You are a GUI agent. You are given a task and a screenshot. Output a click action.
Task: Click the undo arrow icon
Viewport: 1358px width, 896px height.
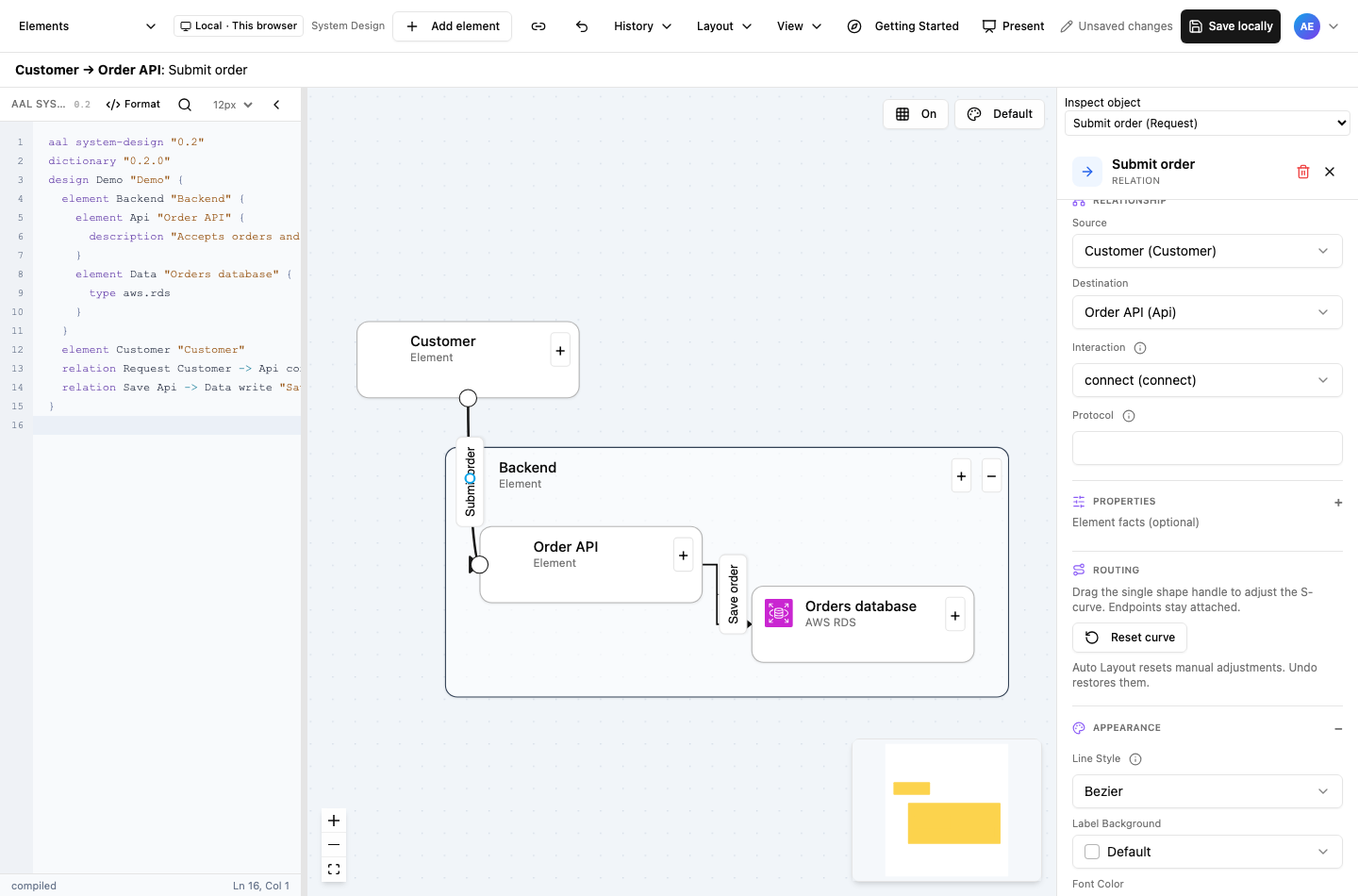582,26
